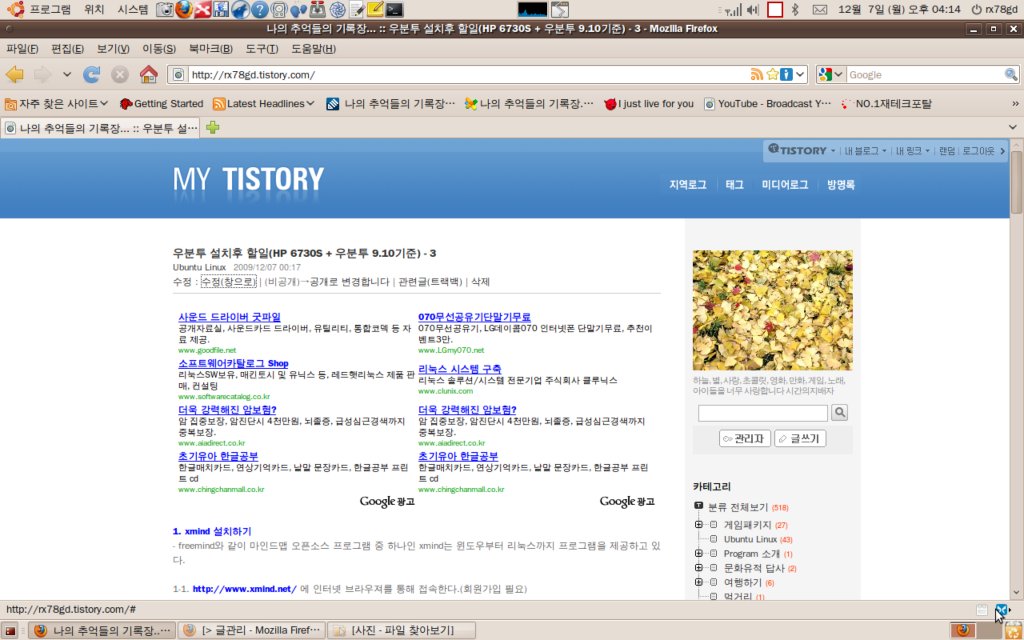Viewport: 1024px width, 640px height.
Task: Open the address bar URL history dropdown
Action: click(801, 74)
